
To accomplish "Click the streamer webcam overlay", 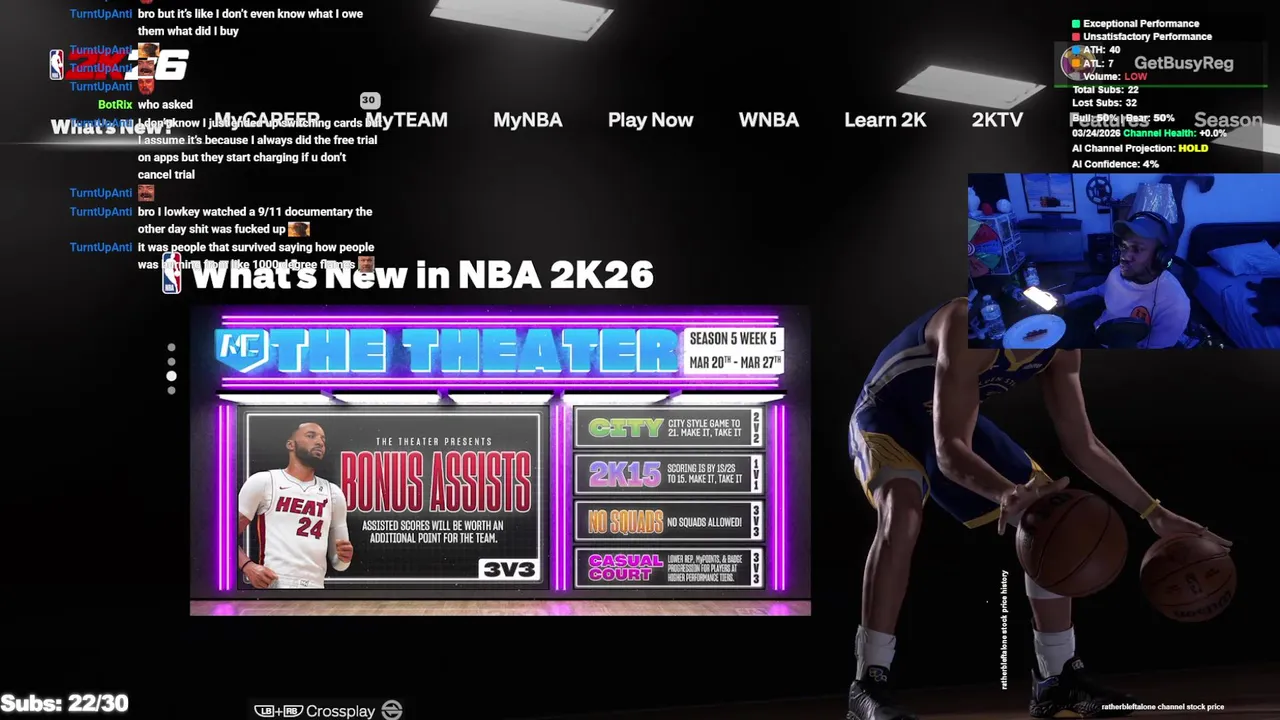I will point(1123,262).
